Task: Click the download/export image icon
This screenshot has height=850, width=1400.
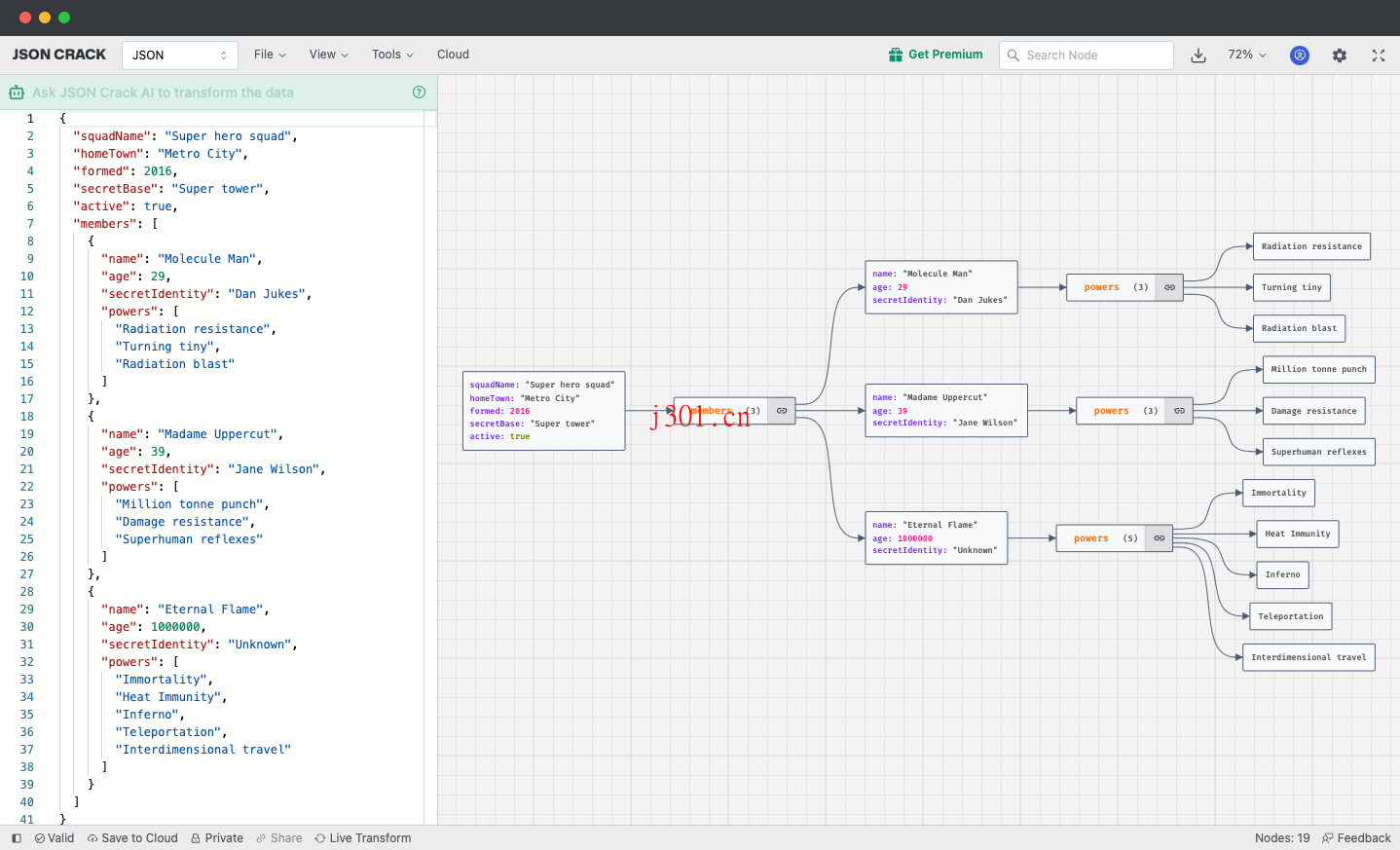Action: tap(1198, 55)
